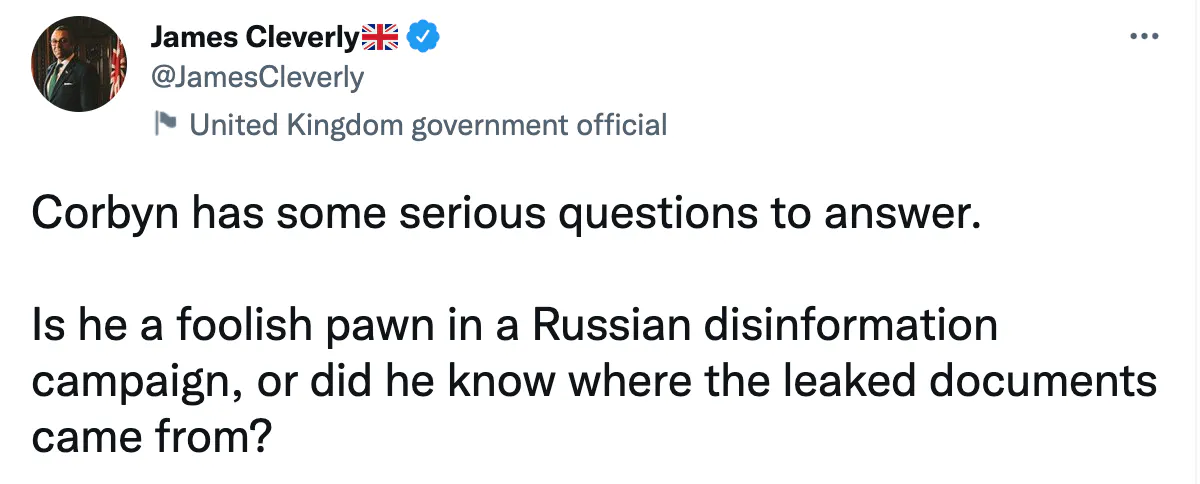Image resolution: width=1200 pixels, height=484 pixels.
Task: Click the United Kingdom government official label
Action: point(427,125)
